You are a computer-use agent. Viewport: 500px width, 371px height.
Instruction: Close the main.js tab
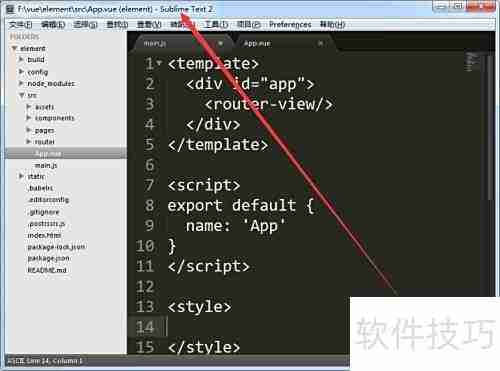220,43
